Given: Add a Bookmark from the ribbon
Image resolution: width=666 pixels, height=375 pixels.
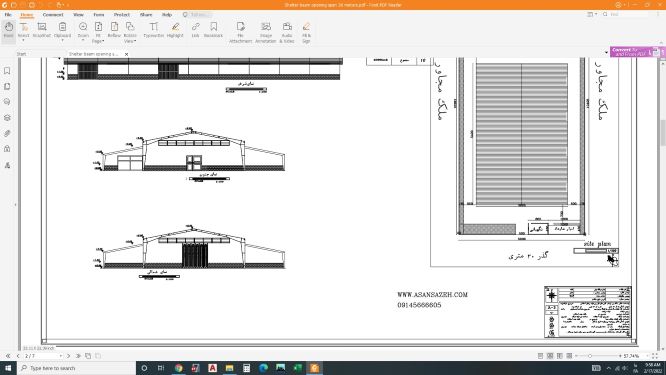Looking at the screenshot, I should pyautogui.click(x=213, y=30).
